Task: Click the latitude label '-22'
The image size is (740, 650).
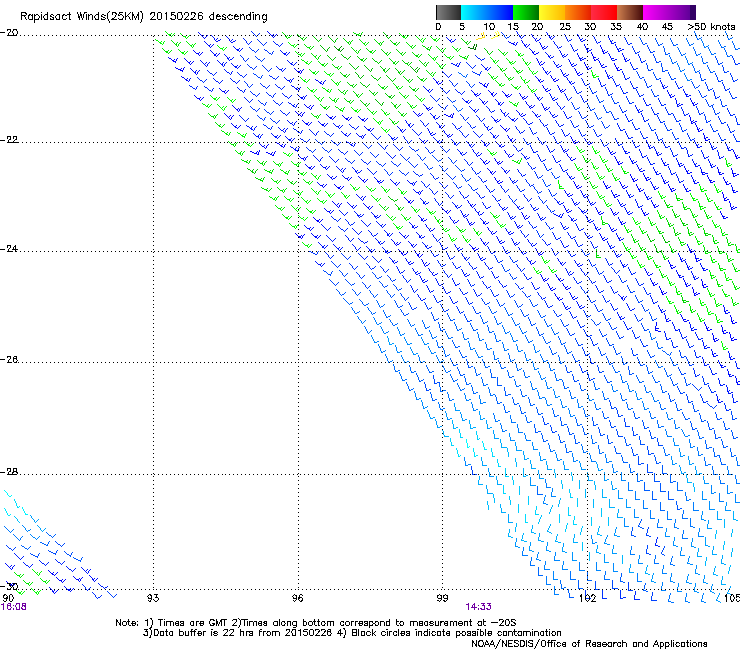Action: (9, 140)
